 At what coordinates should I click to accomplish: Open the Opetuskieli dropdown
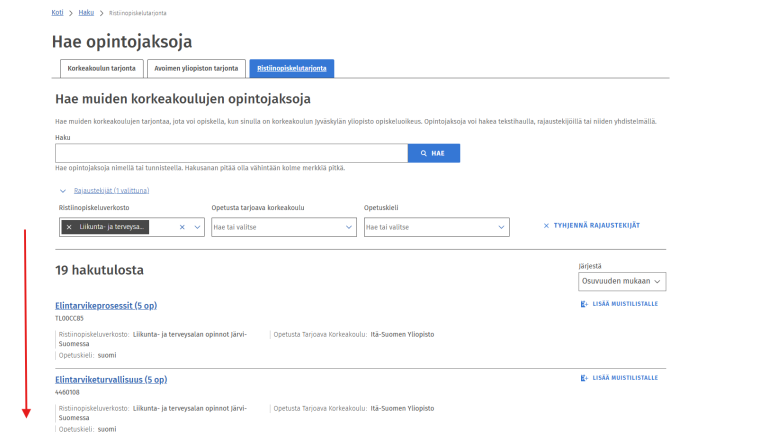(436, 227)
